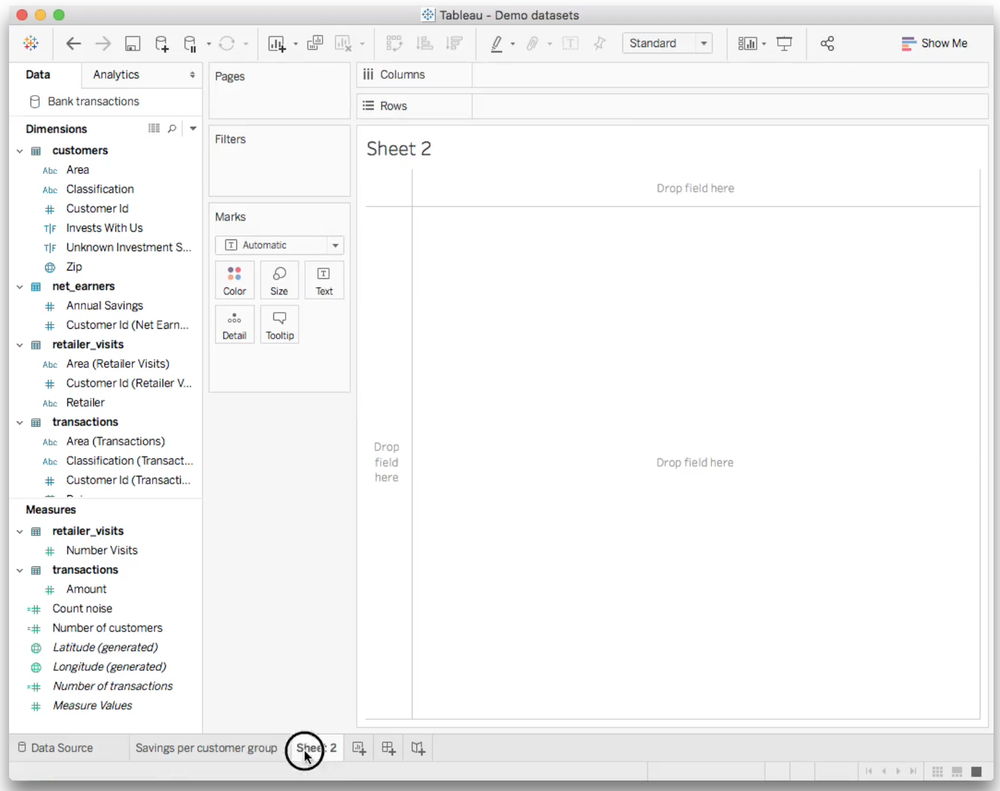
Task: Click the Show Mark Labels icon
Action: pyautogui.click(x=570, y=43)
